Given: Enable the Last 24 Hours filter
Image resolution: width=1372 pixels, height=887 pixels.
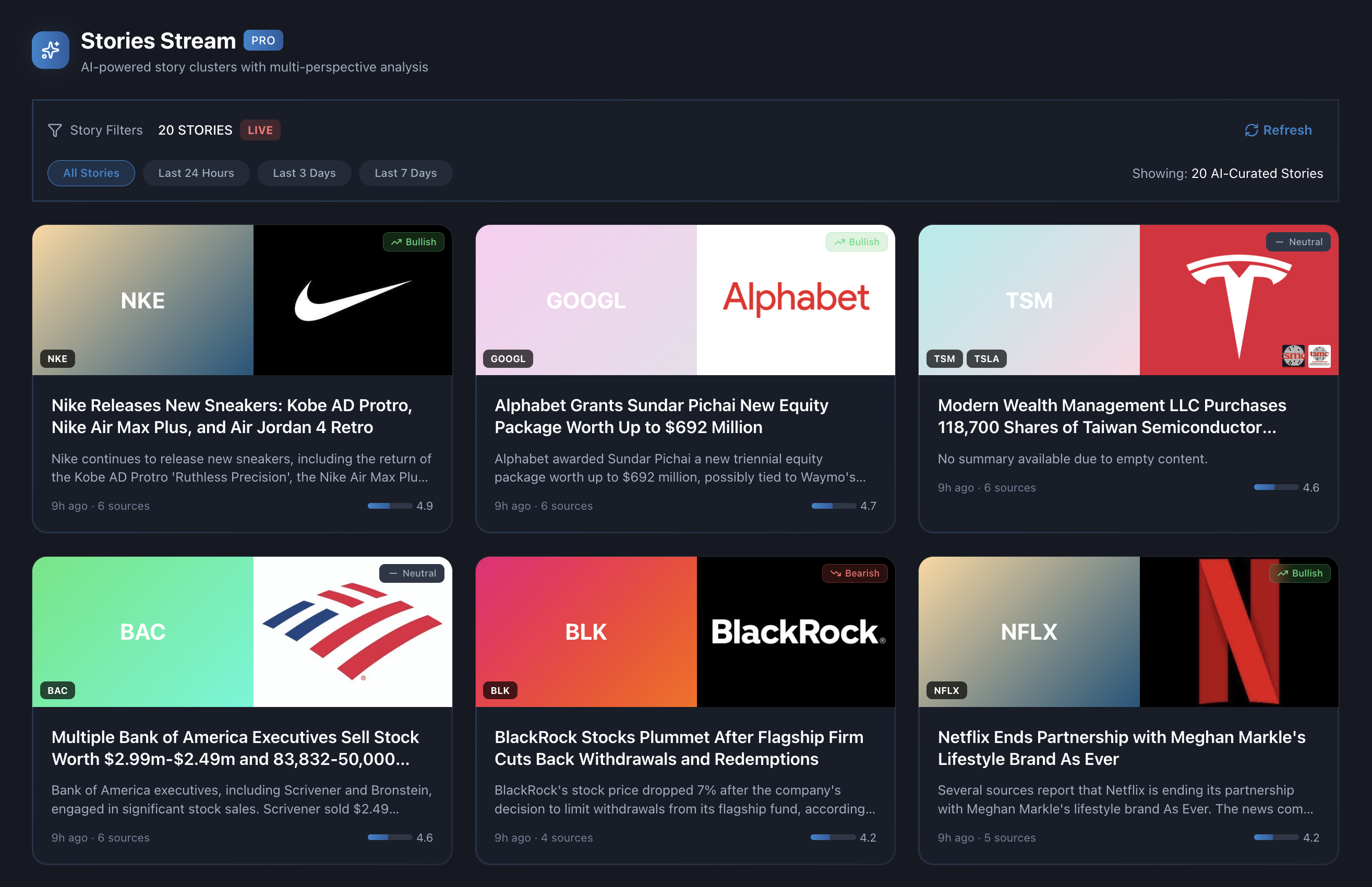Looking at the screenshot, I should [x=196, y=173].
